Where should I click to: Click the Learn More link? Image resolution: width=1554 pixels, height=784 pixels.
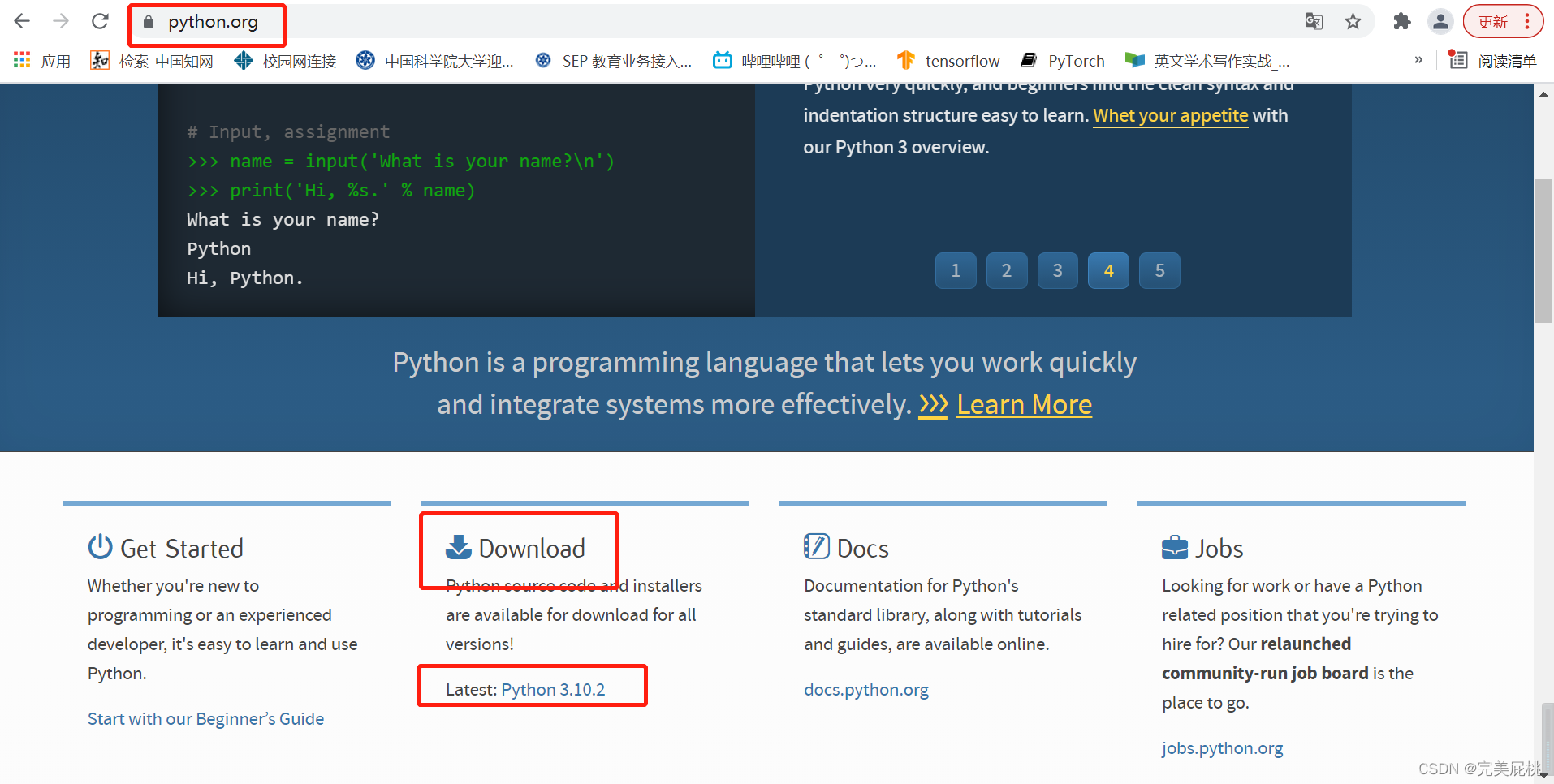pos(1025,404)
